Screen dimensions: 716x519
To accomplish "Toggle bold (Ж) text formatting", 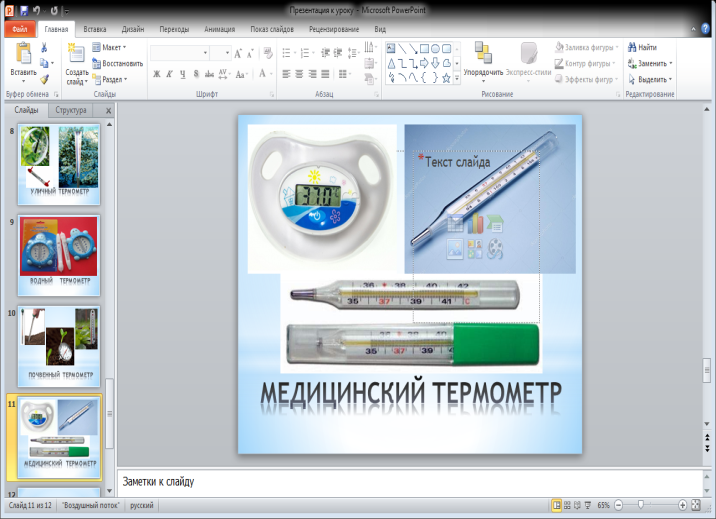I will 156,73.
